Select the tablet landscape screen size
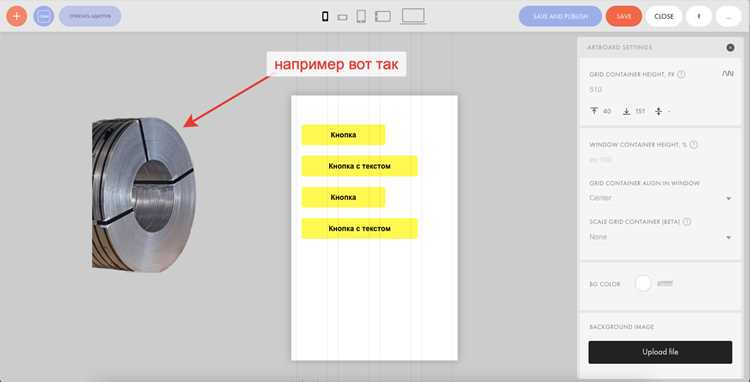The height and width of the screenshot is (382, 750). pyautogui.click(x=383, y=17)
